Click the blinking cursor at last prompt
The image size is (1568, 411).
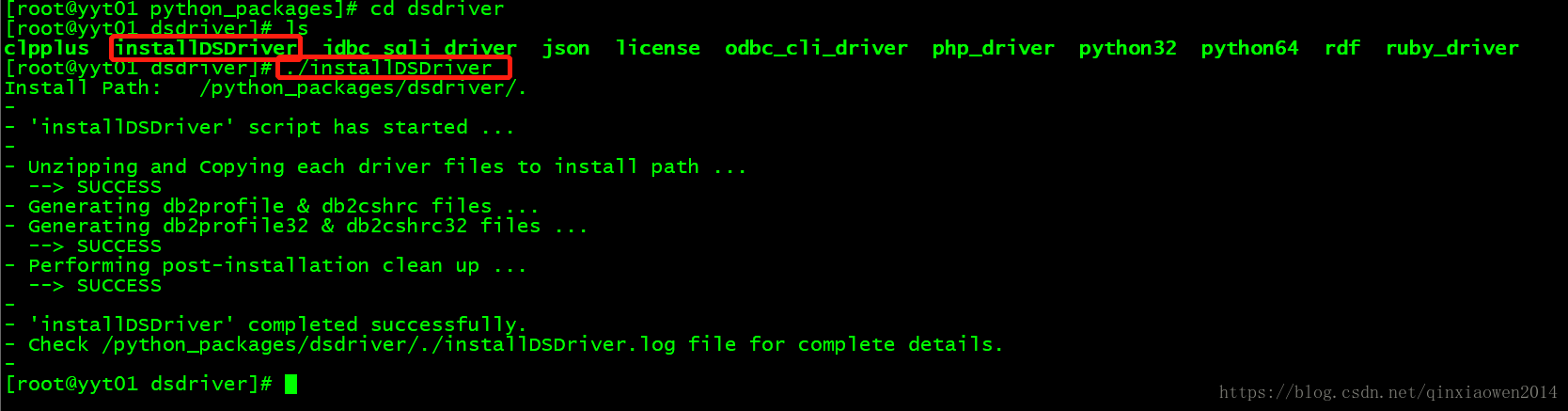coord(290,384)
